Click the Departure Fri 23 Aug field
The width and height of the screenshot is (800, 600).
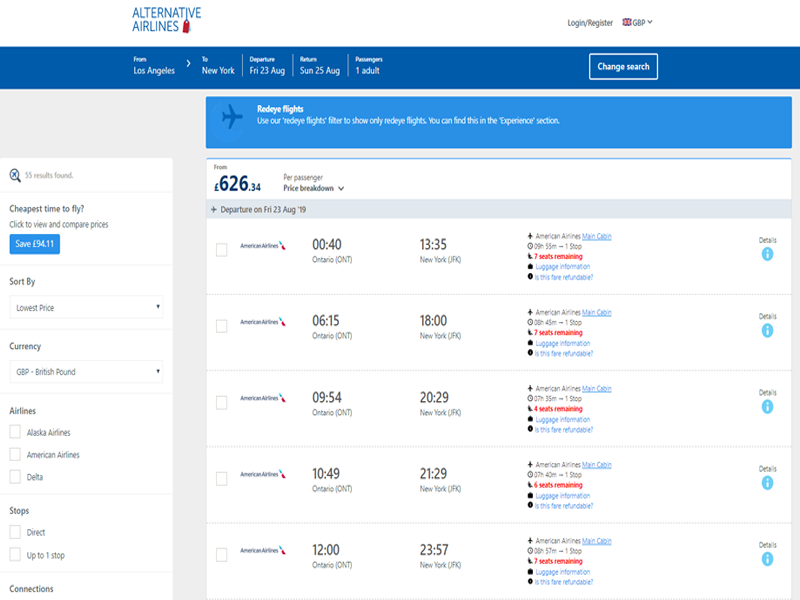click(267, 66)
